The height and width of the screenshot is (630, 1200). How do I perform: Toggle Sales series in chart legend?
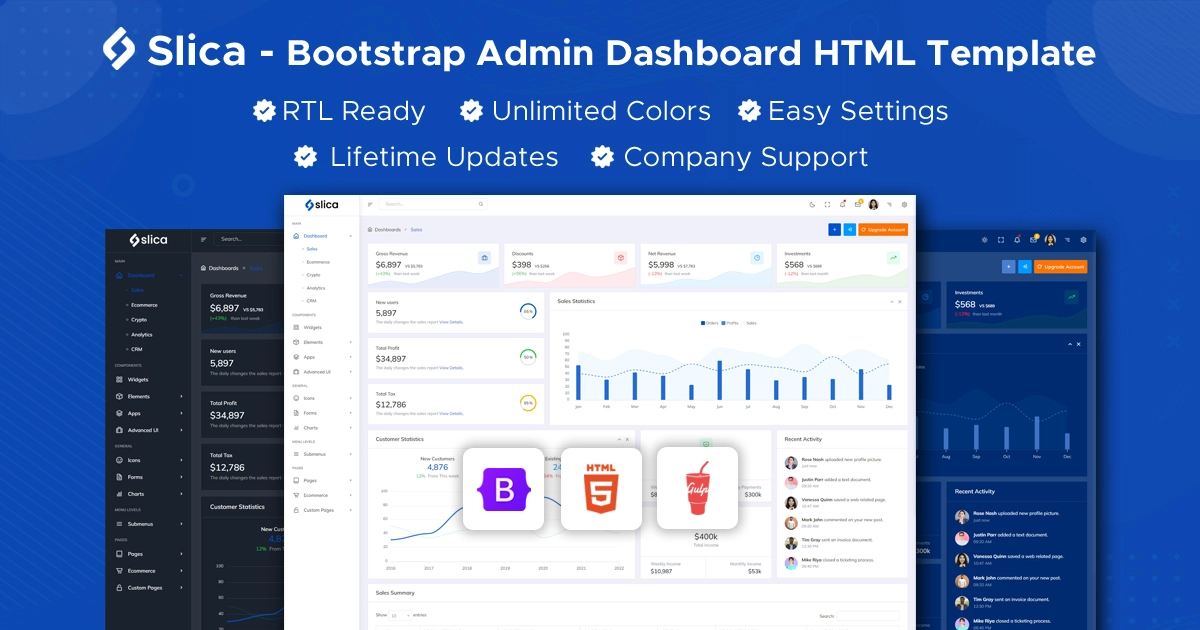tap(750, 323)
